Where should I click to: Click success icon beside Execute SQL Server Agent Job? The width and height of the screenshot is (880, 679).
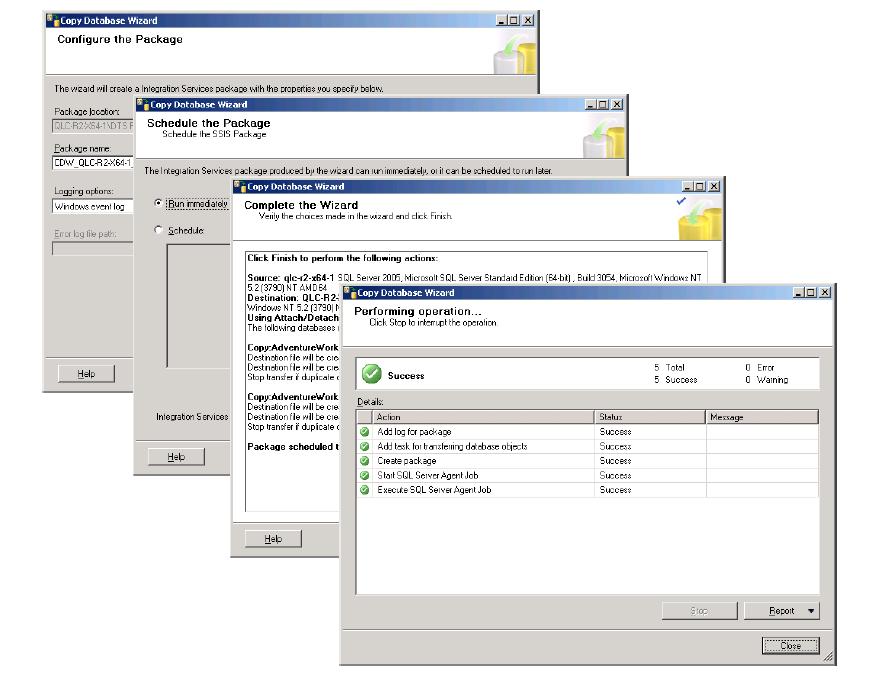click(365, 490)
